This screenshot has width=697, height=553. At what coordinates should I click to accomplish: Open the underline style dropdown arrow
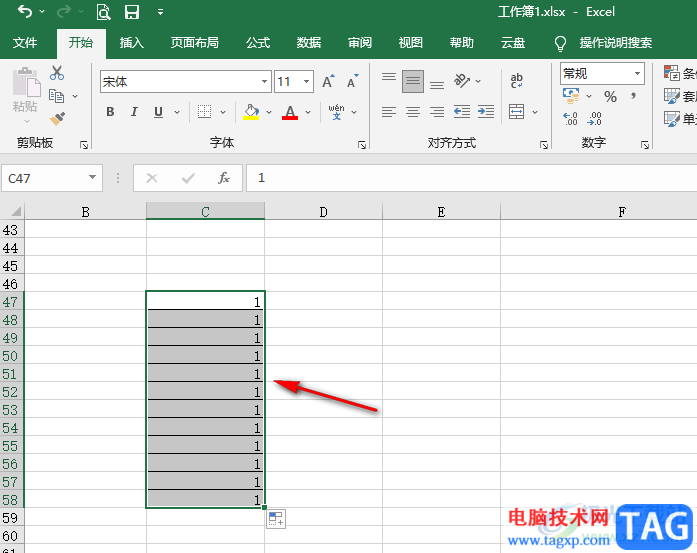pyautogui.click(x=177, y=112)
